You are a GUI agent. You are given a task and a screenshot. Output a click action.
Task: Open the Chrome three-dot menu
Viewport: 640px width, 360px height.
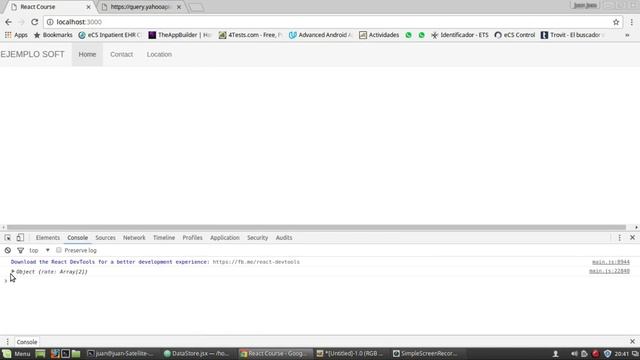pos(631,22)
